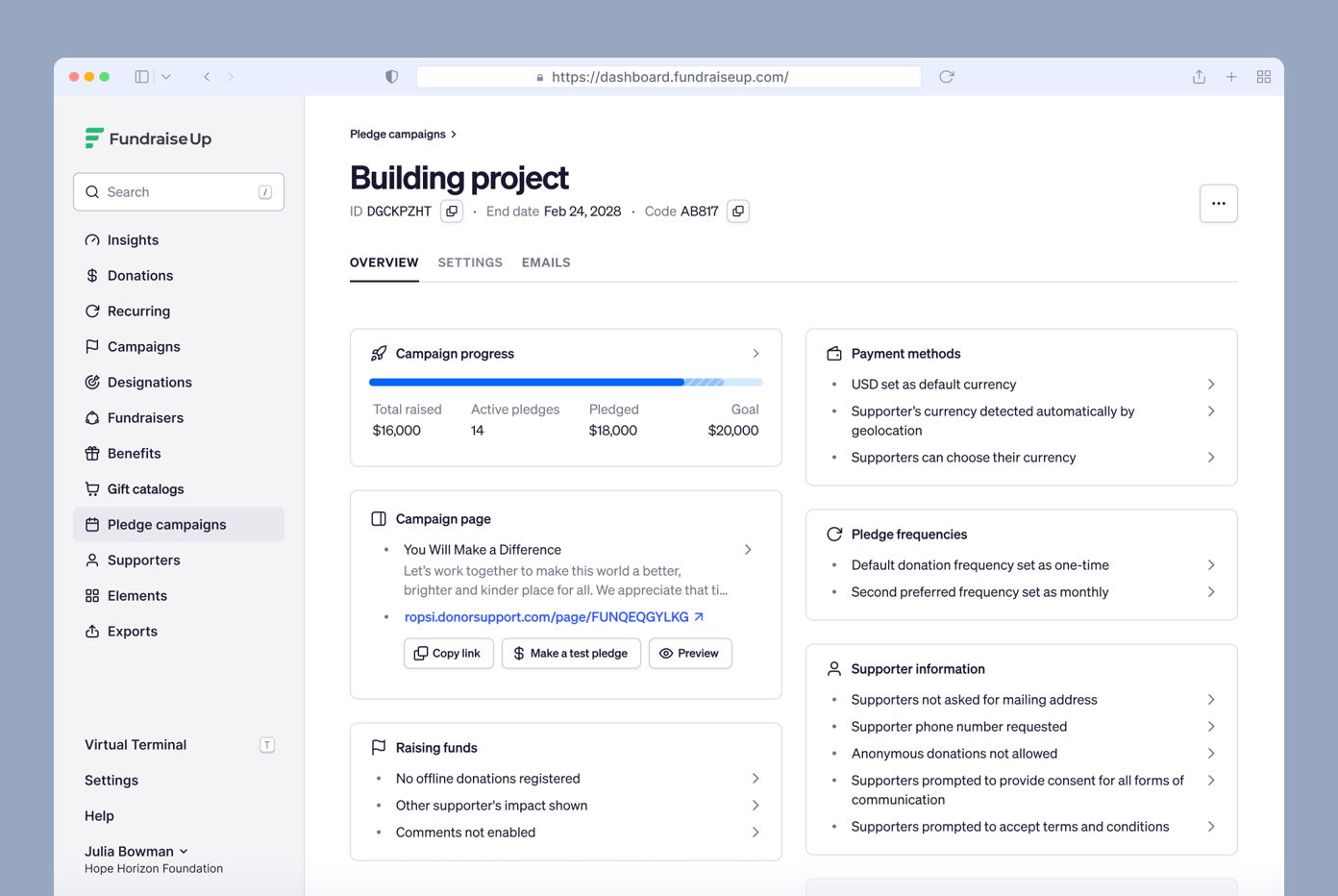Screen dimensions: 1338x896
Task: Open Donations in the sidebar
Action: 179,276
